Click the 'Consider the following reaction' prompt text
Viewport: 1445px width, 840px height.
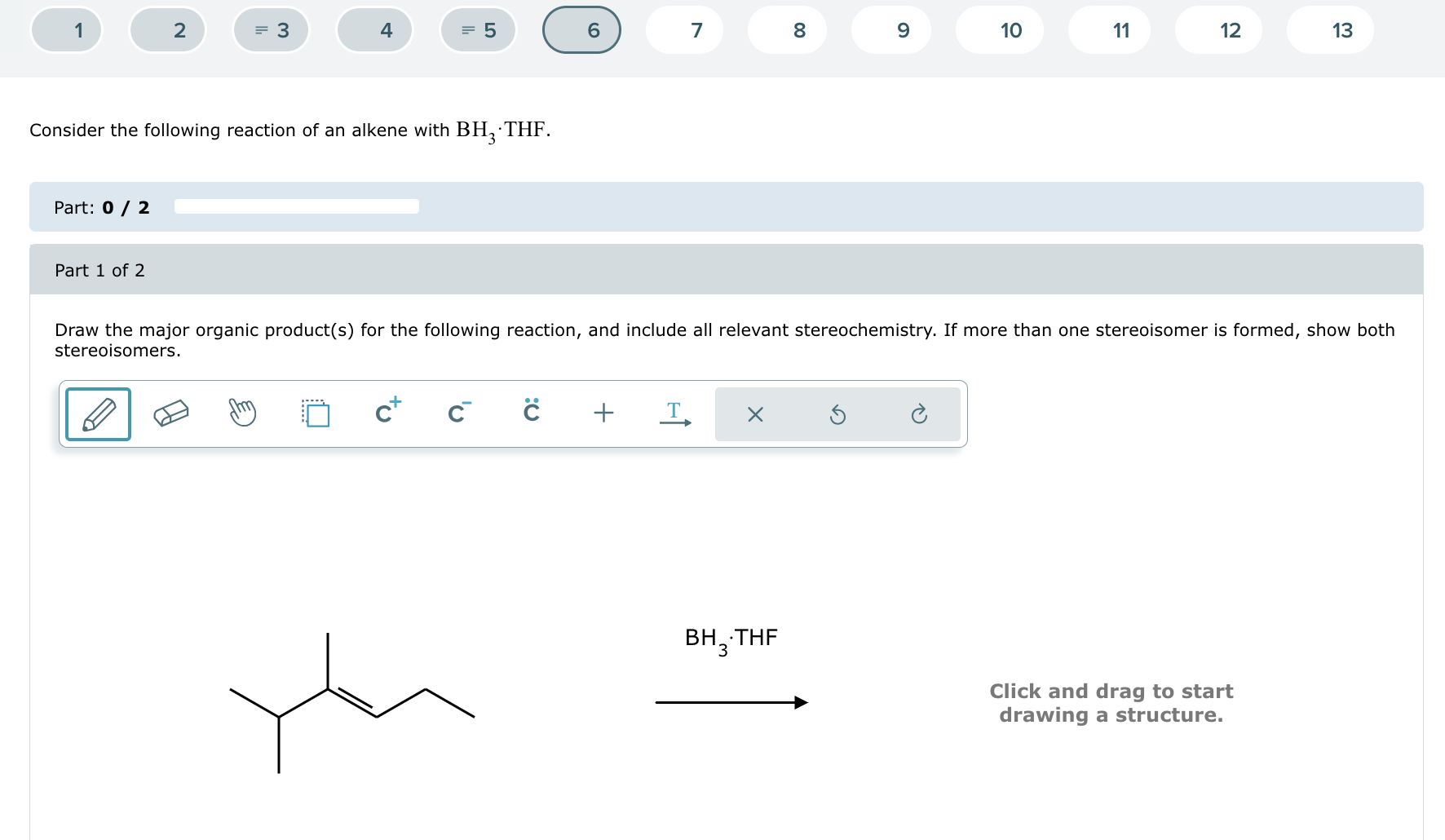click(x=290, y=130)
